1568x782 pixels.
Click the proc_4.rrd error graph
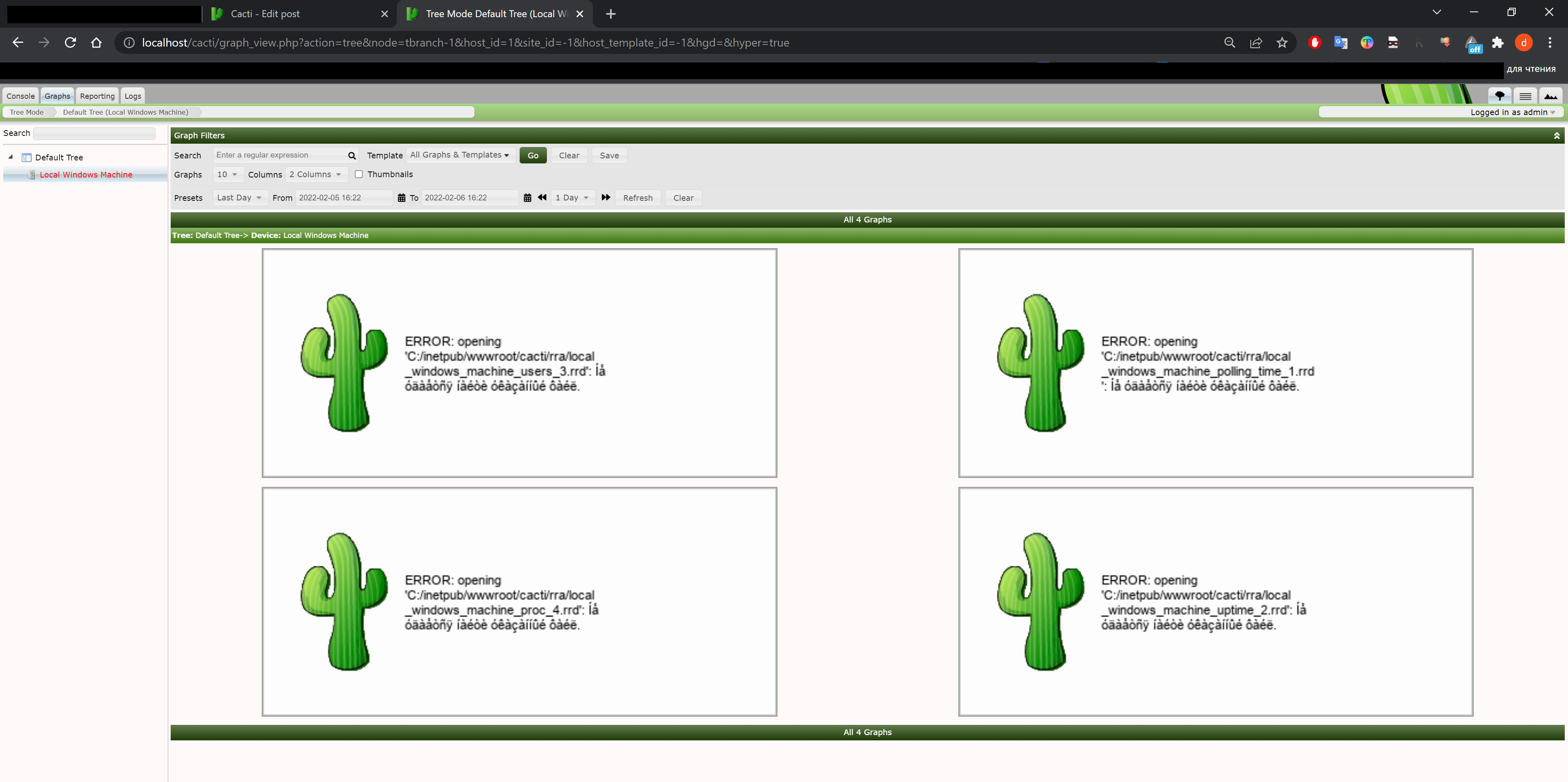[x=519, y=602]
